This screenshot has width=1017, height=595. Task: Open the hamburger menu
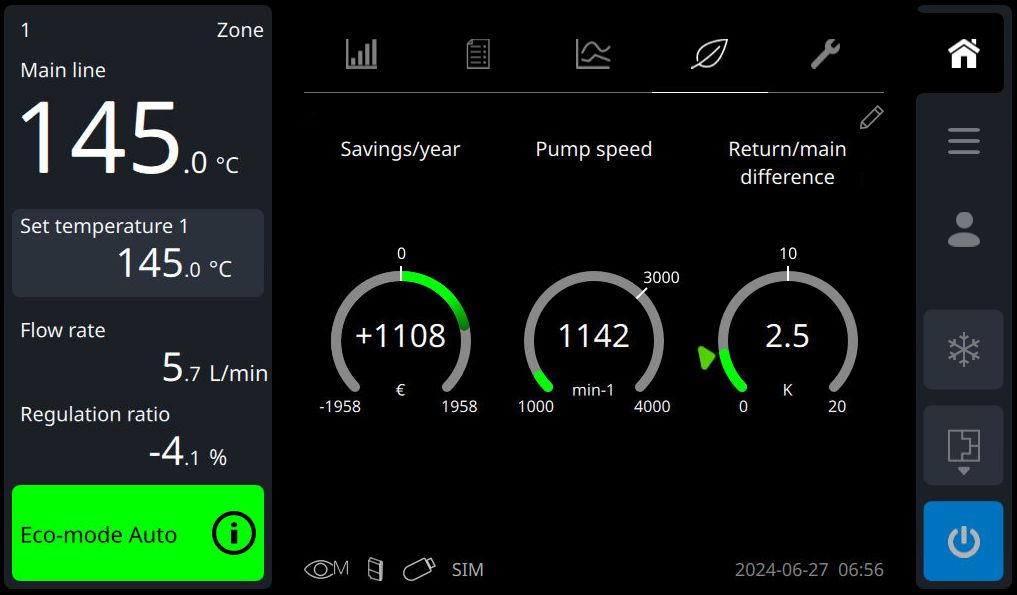click(x=964, y=141)
